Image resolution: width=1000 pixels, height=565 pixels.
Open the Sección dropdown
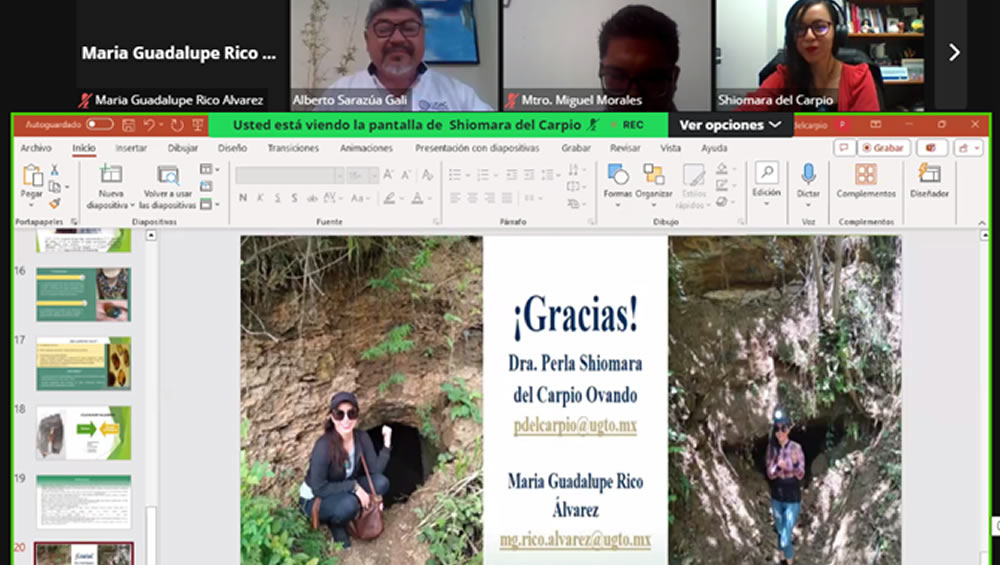[x=209, y=205]
